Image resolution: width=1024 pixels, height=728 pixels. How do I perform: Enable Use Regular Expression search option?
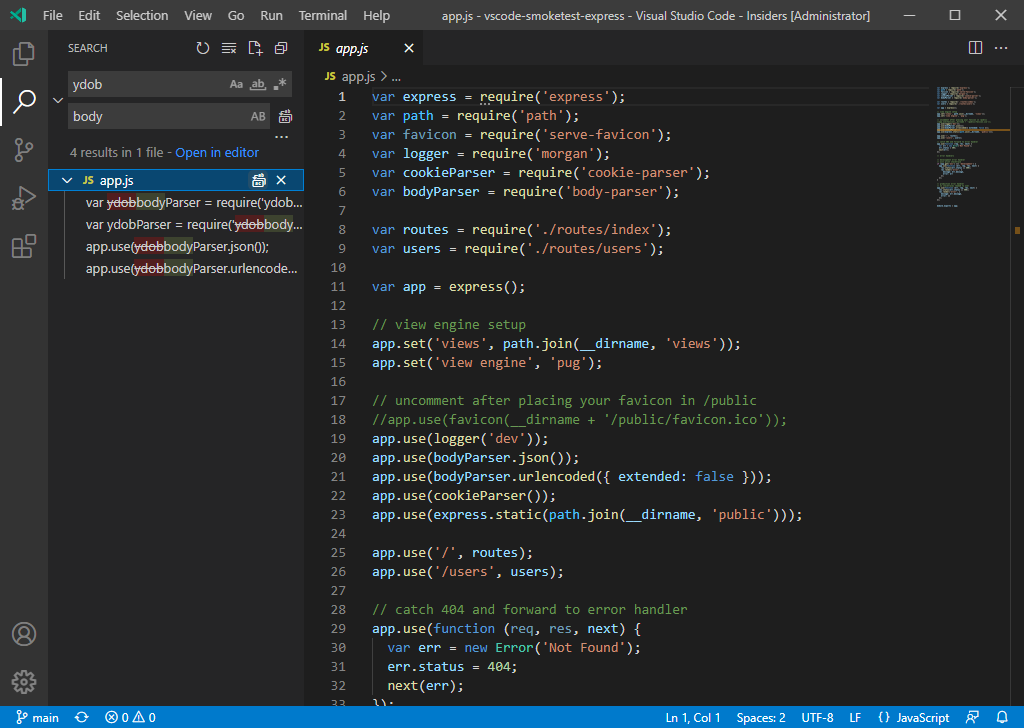(280, 84)
